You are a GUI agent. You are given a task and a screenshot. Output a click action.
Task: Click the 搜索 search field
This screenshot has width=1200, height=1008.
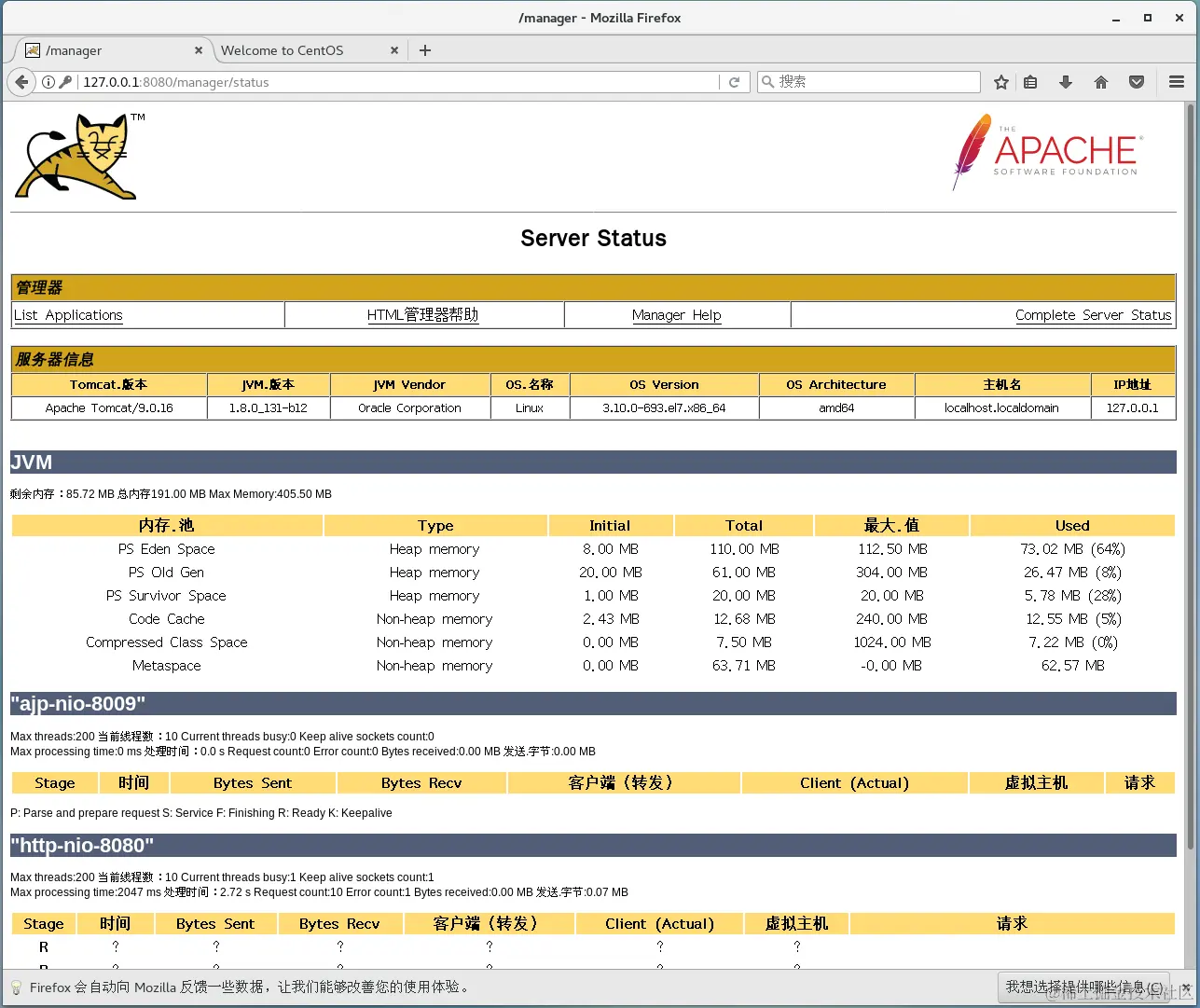868,82
